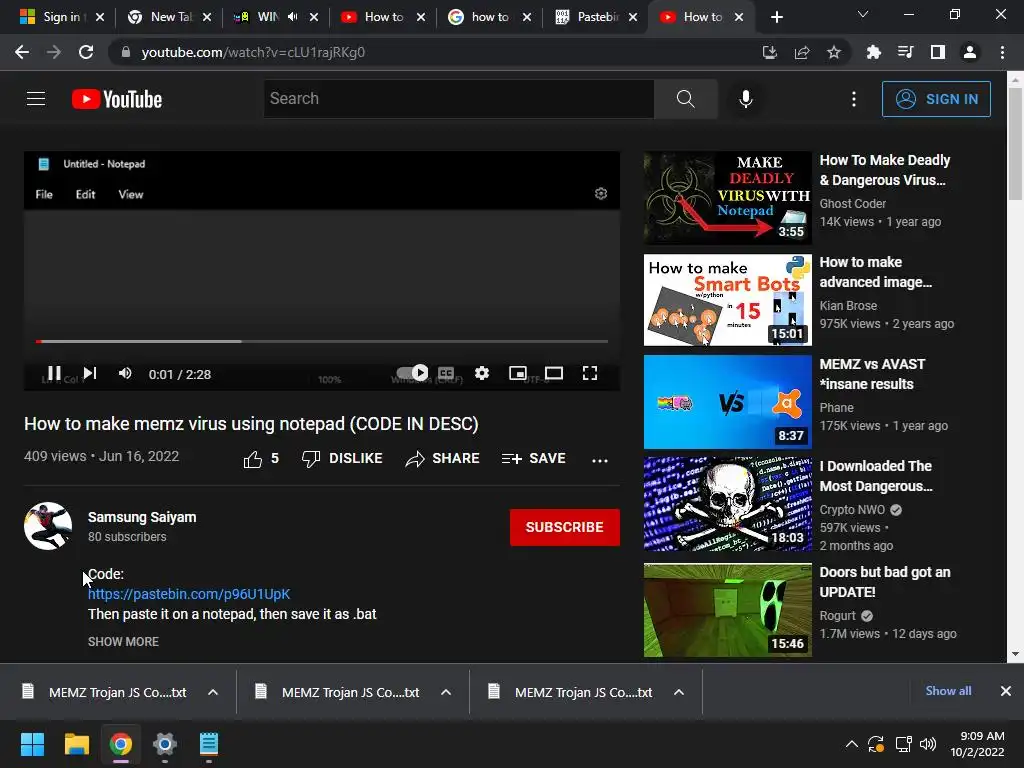Expand first MEMZ Trojan download options chevron

213,692
